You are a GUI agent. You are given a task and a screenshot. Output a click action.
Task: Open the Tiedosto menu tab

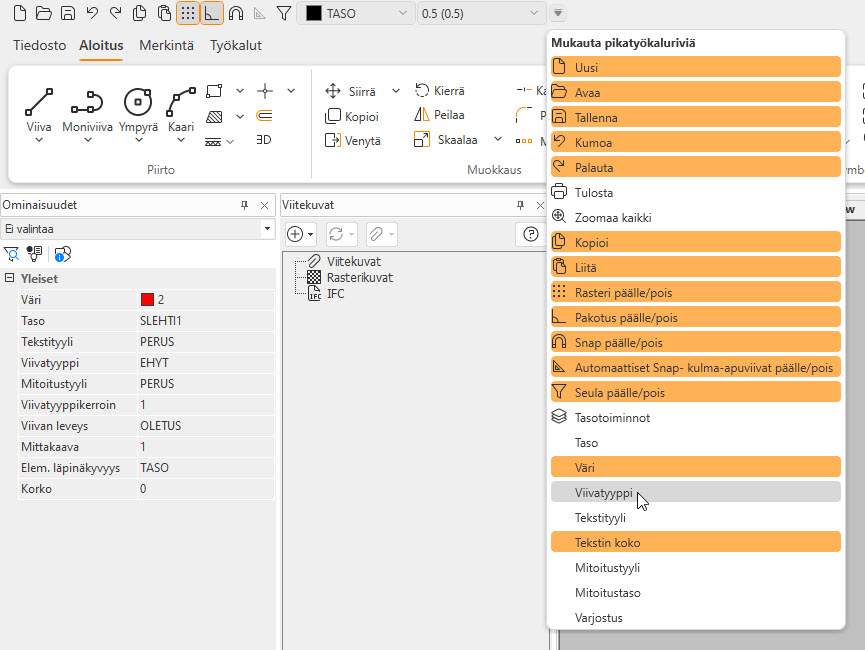coord(40,45)
